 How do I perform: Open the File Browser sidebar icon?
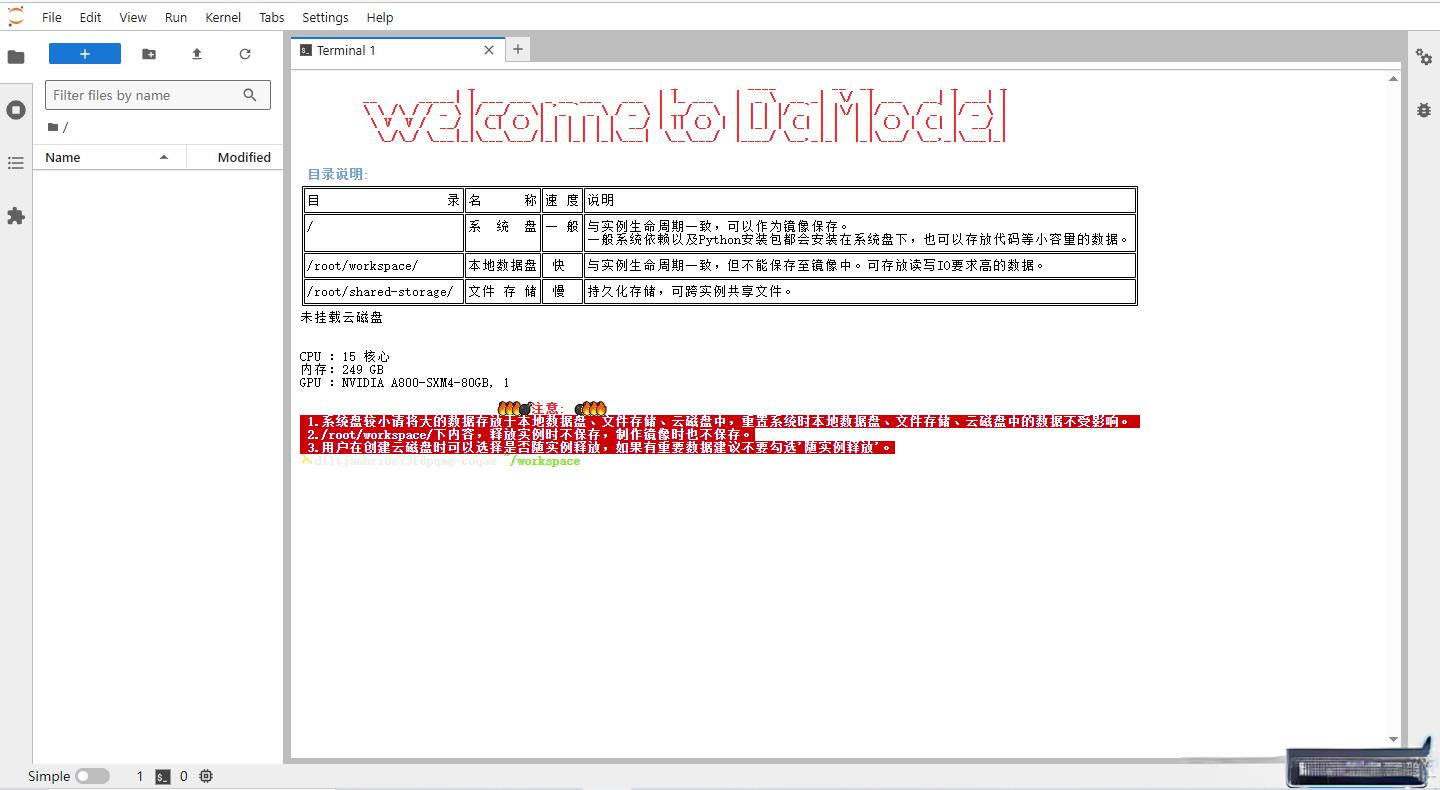(x=16, y=57)
